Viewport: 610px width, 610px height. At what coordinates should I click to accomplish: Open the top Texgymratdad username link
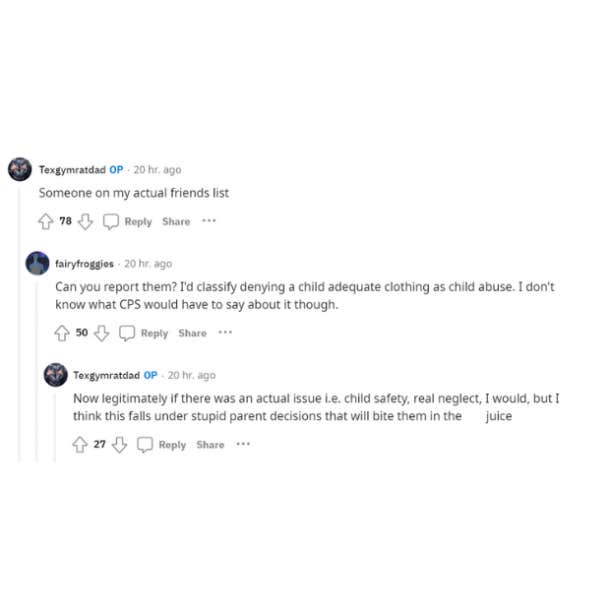(72, 170)
